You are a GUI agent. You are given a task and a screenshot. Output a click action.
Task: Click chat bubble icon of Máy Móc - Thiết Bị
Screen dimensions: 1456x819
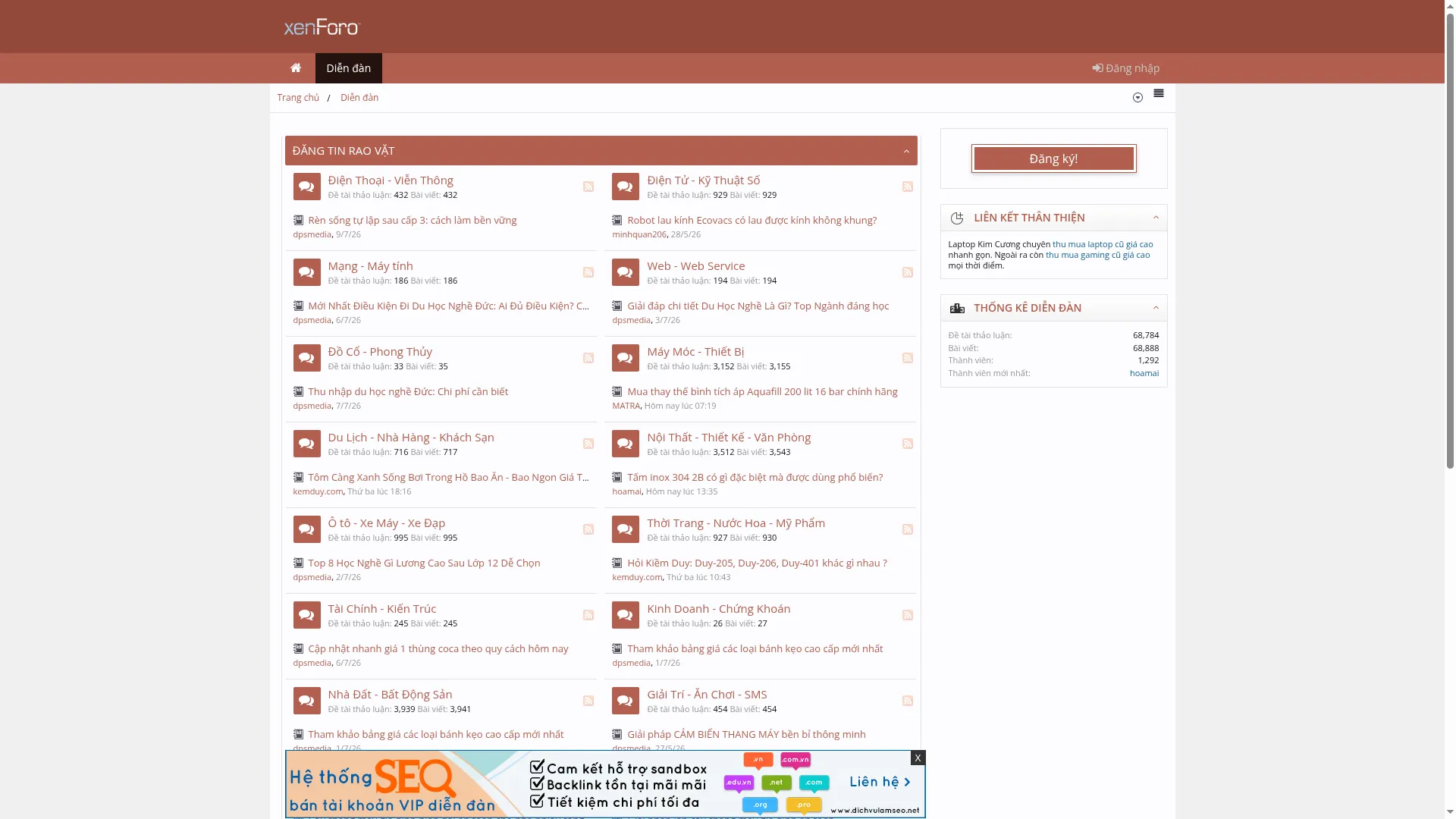tap(626, 358)
